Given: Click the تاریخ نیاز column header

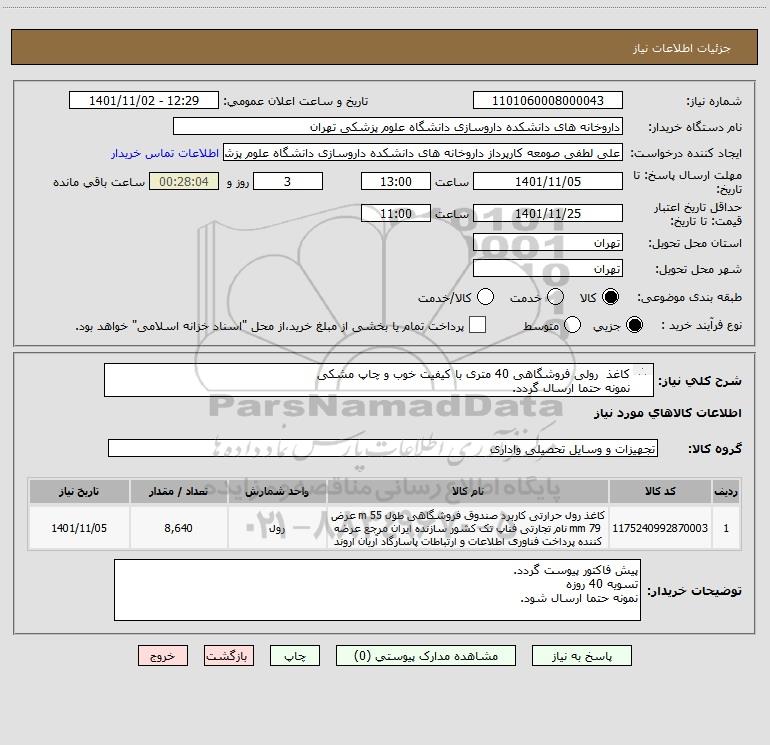Looking at the screenshot, I should (x=79, y=492).
